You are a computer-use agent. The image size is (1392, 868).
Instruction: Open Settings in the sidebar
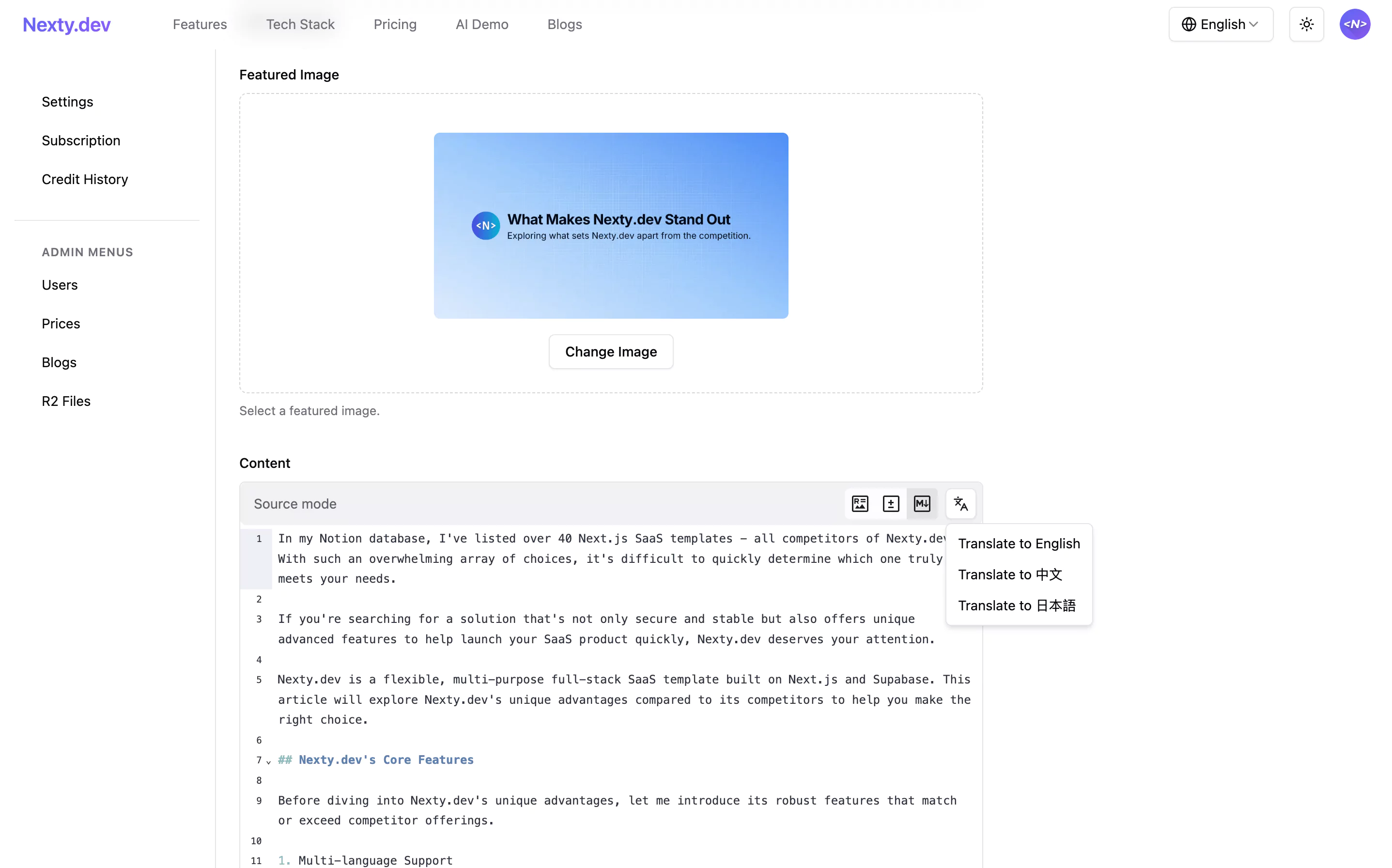click(x=67, y=102)
